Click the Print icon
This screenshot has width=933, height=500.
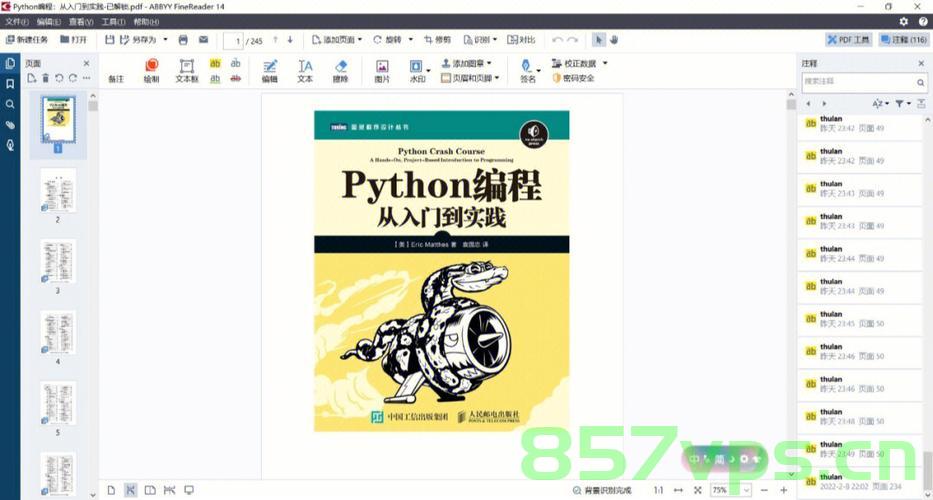(183, 40)
